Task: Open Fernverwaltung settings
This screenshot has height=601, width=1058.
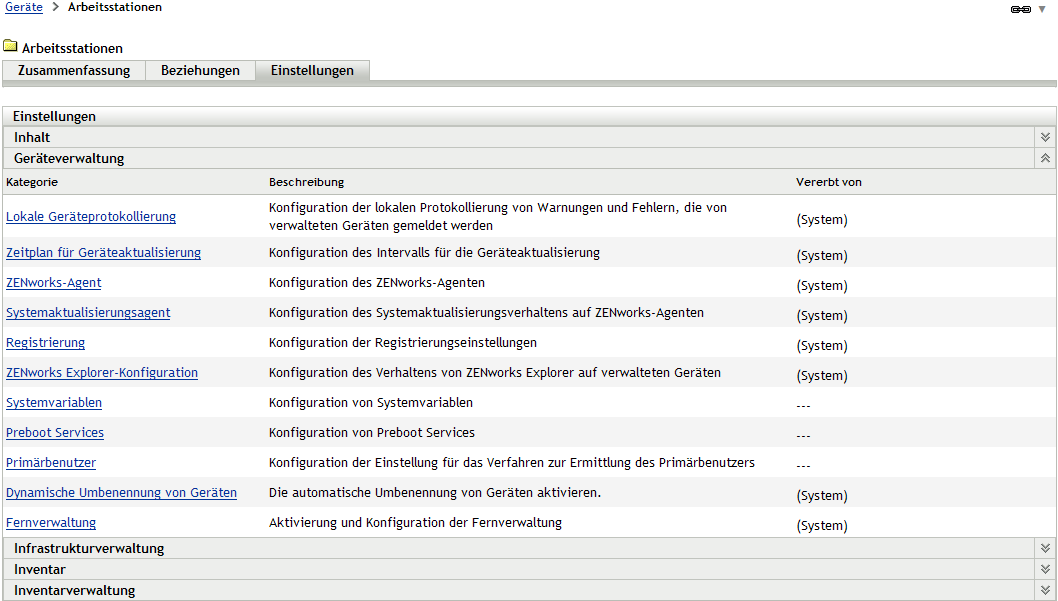Action: pos(50,522)
